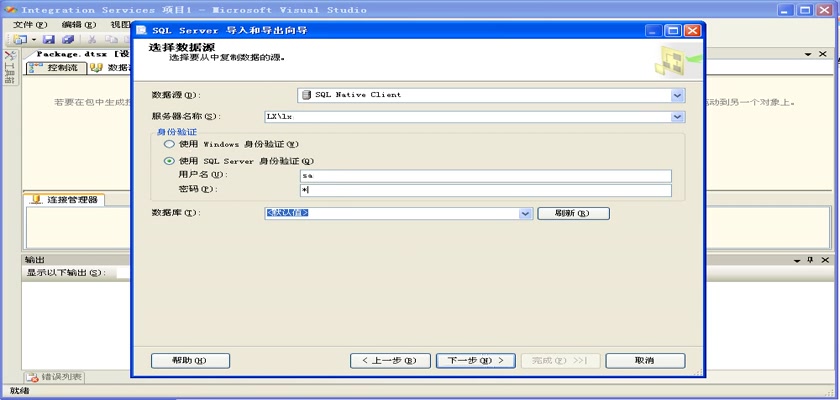
Task: Expand the 服务器名称 dropdown arrow
Action: pyautogui.click(x=678, y=117)
